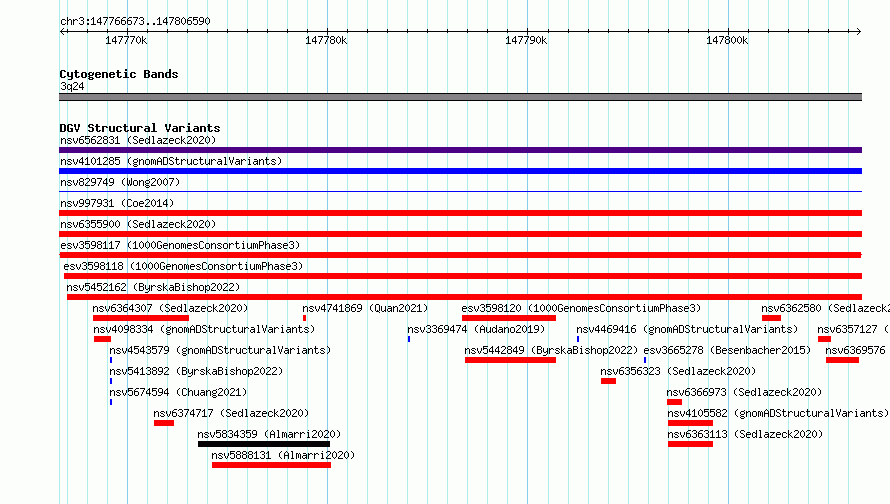Click the Cytogenetic Bands track title
Image resolution: width=890 pixels, height=504 pixels.
(119, 74)
